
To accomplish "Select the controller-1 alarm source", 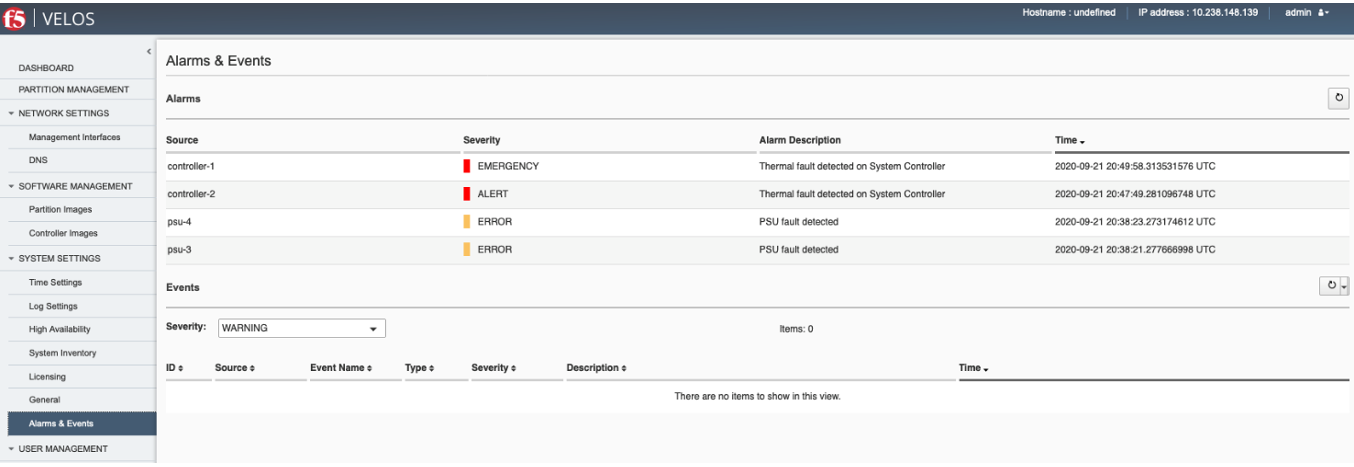I will (191, 166).
